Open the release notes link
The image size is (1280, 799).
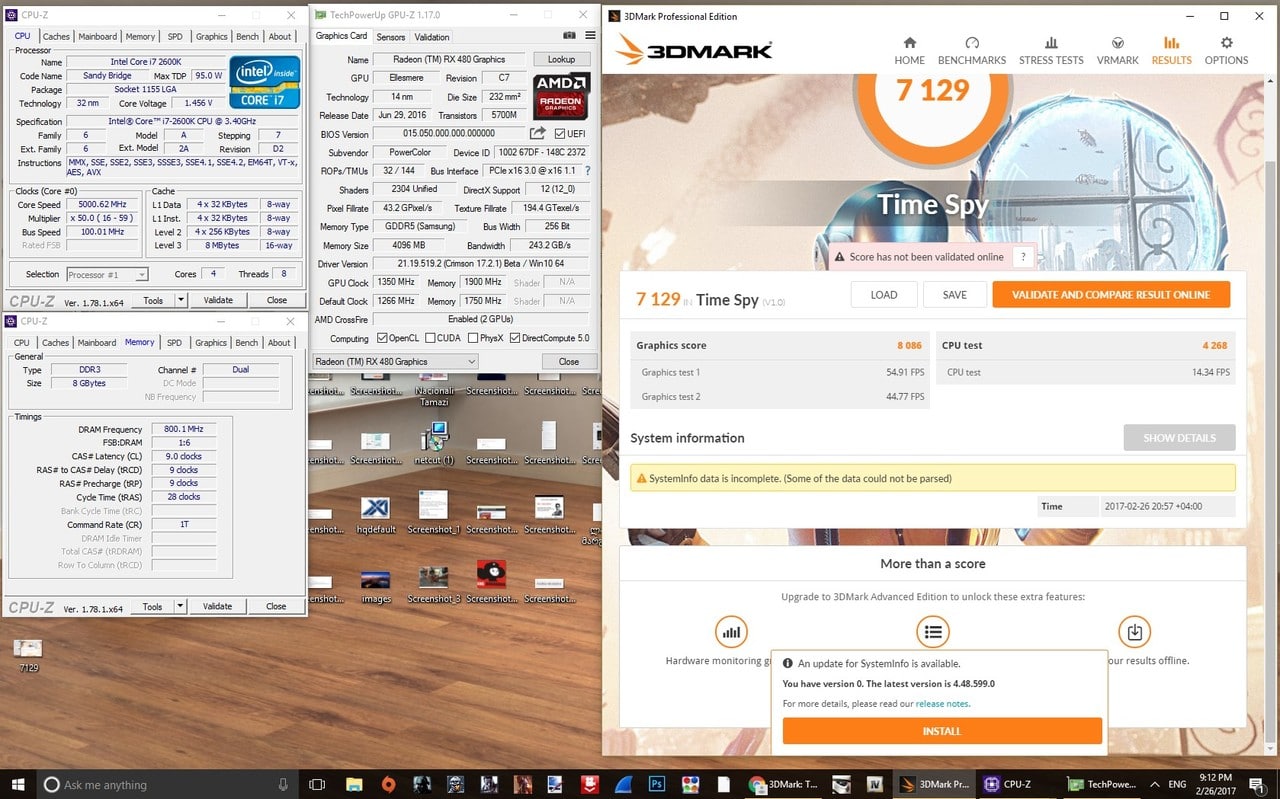pos(943,704)
